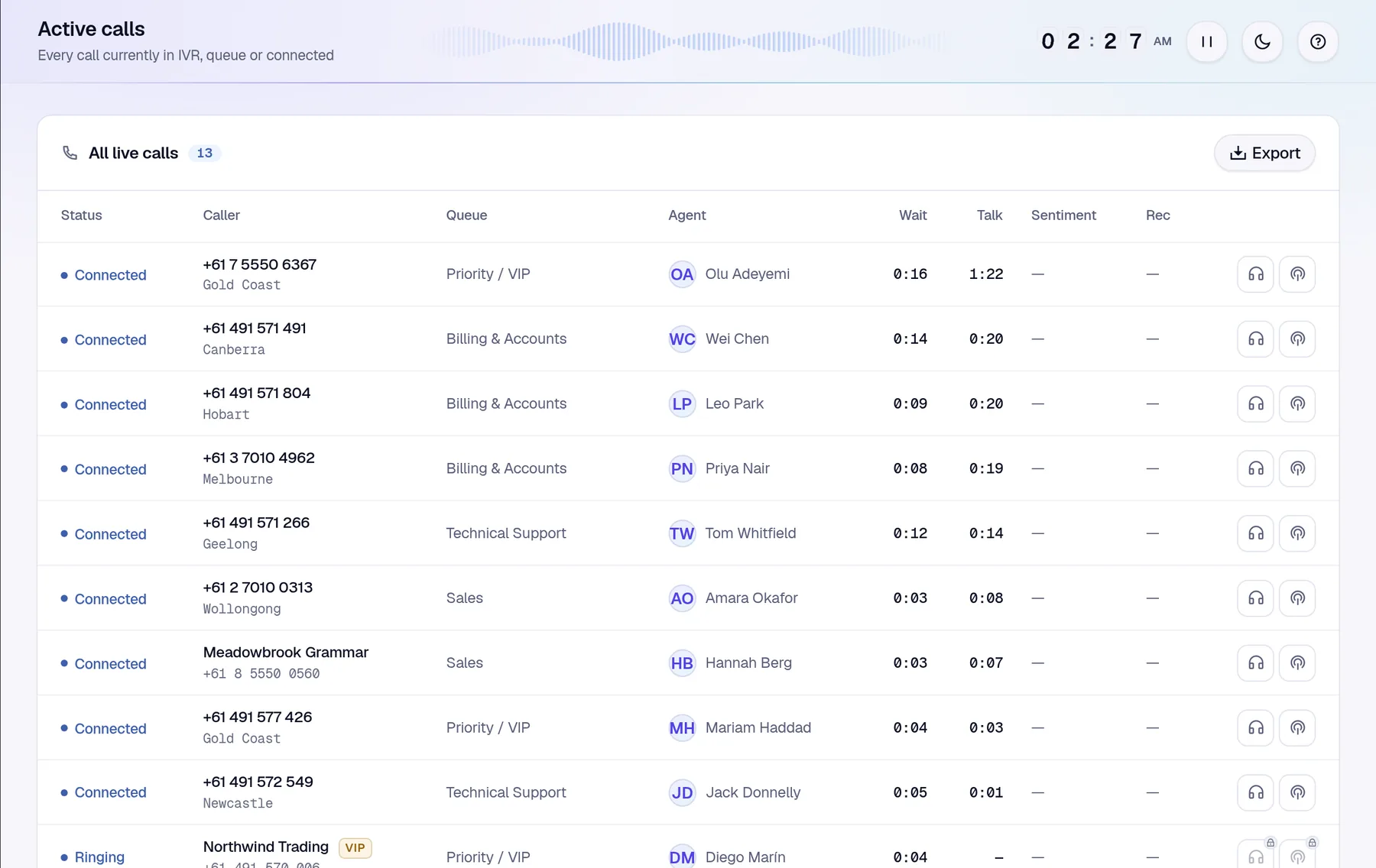Click the TW avatar for Tom Whitfield
The width and height of the screenshot is (1376, 868).
point(682,533)
